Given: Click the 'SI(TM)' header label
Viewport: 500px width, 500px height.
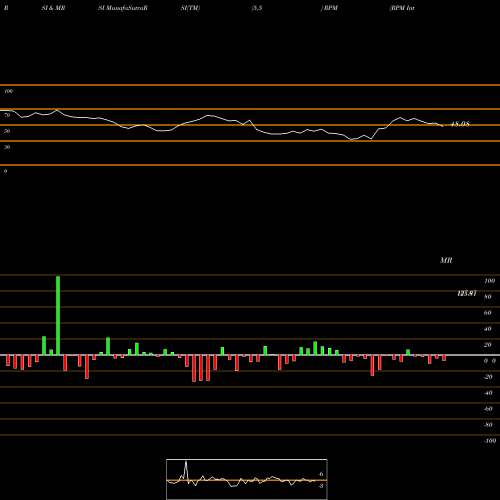Looking at the screenshot, I should [x=190, y=8].
